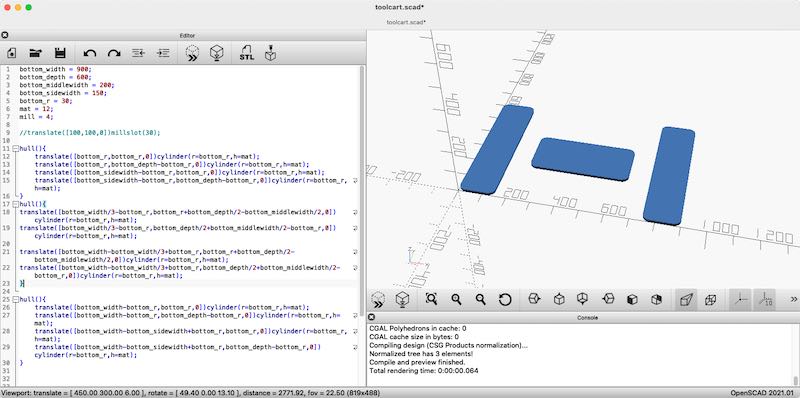Collapse the hull block at line 11
The image size is (800, 398).
tap(15, 148)
